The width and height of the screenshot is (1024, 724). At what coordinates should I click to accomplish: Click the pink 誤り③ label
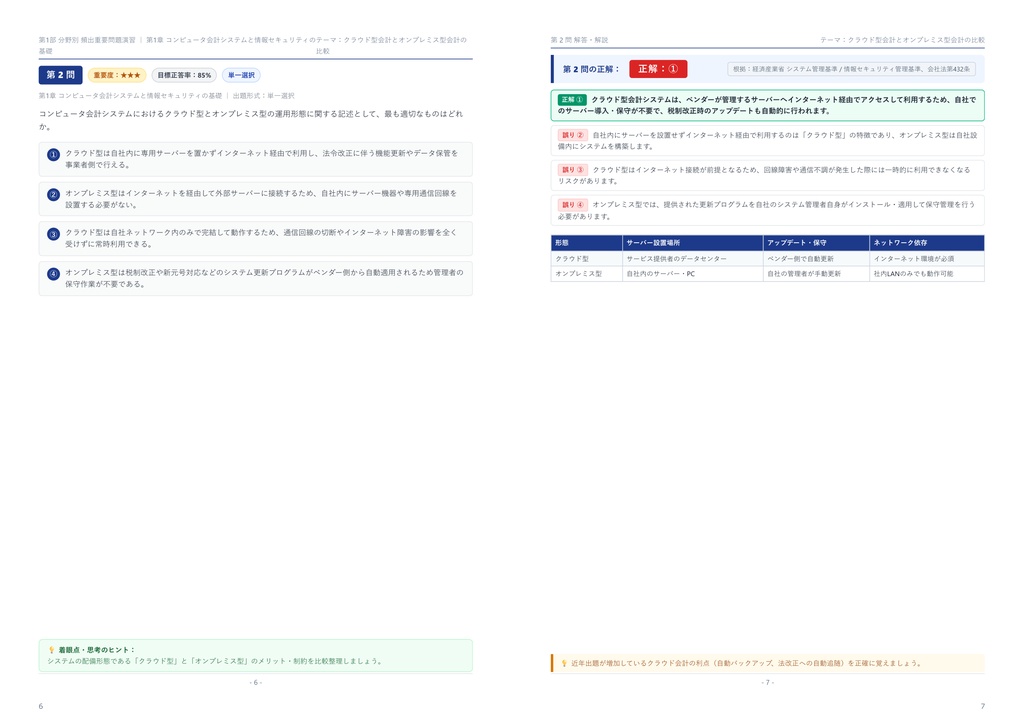pyautogui.click(x=573, y=170)
